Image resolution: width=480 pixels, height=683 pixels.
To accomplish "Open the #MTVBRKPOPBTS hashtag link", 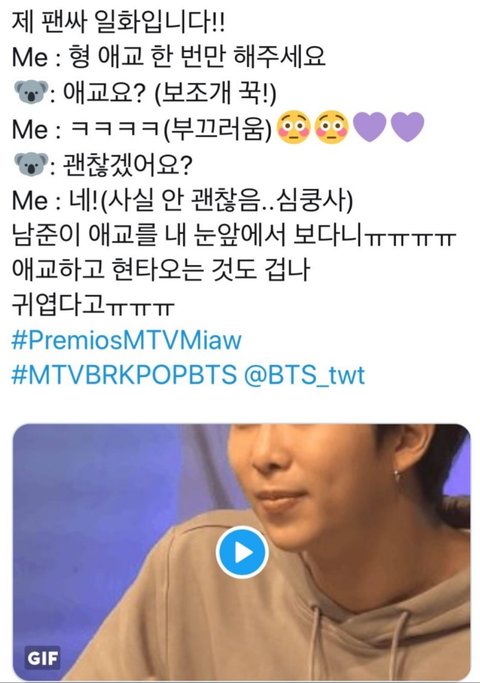I will click(124, 375).
